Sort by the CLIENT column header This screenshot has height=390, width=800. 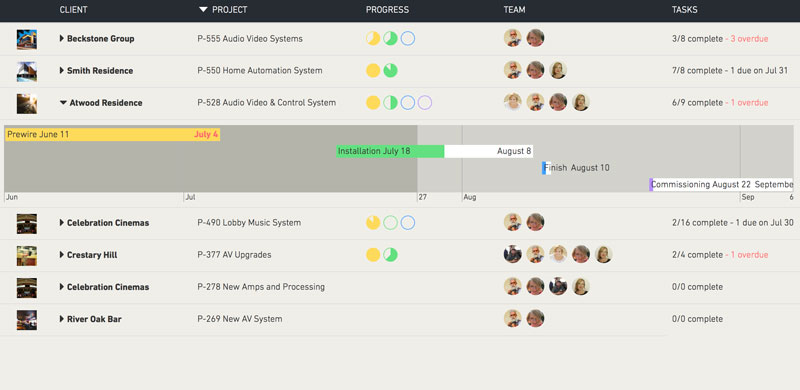coord(73,10)
